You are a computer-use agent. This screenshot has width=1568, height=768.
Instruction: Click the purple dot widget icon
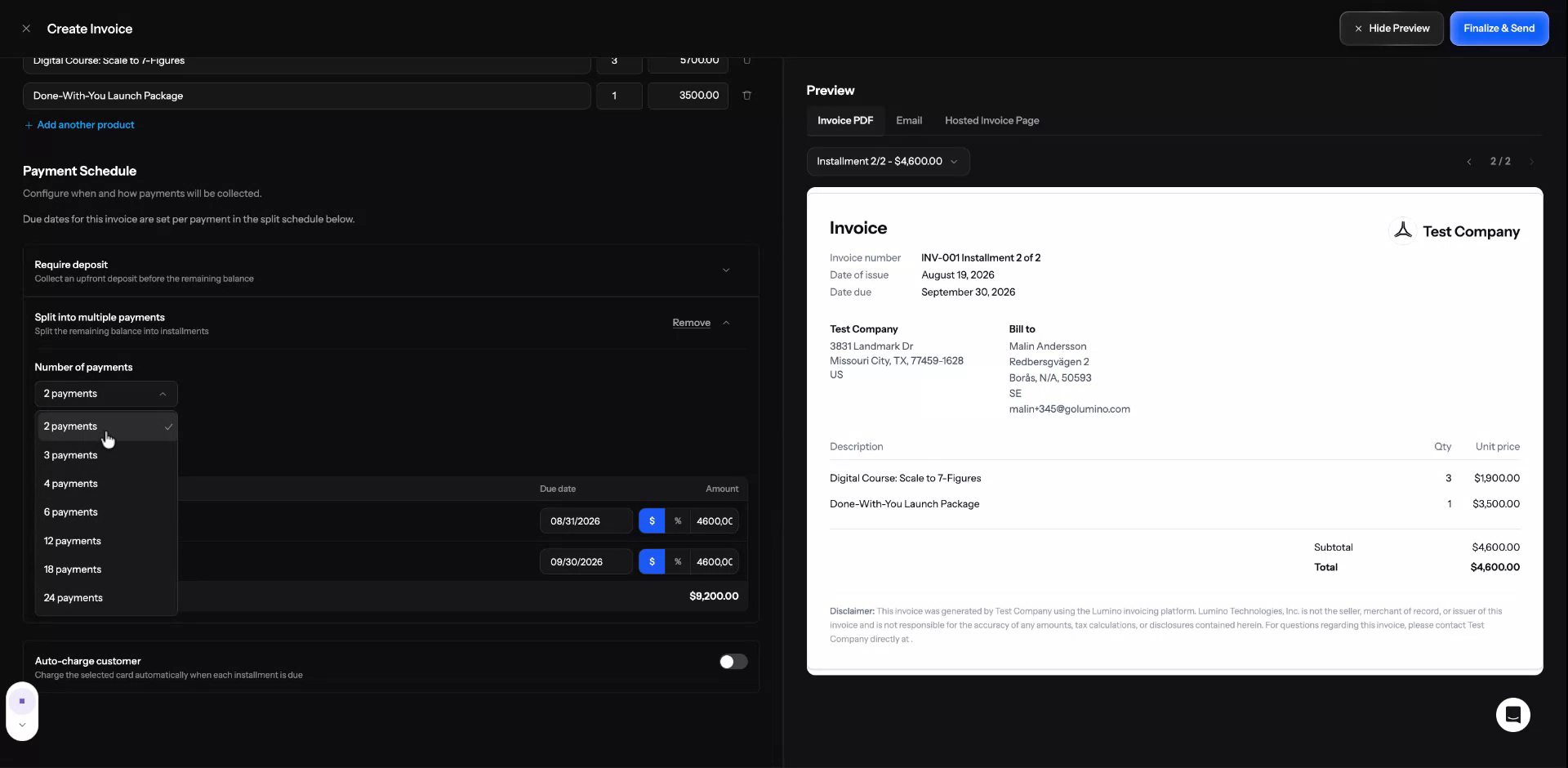coord(22,701)
